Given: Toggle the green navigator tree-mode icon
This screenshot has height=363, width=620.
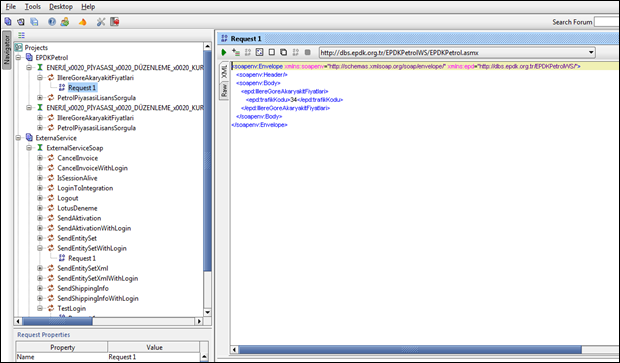Looking at the screenshot, I should [x=21, y=36].
